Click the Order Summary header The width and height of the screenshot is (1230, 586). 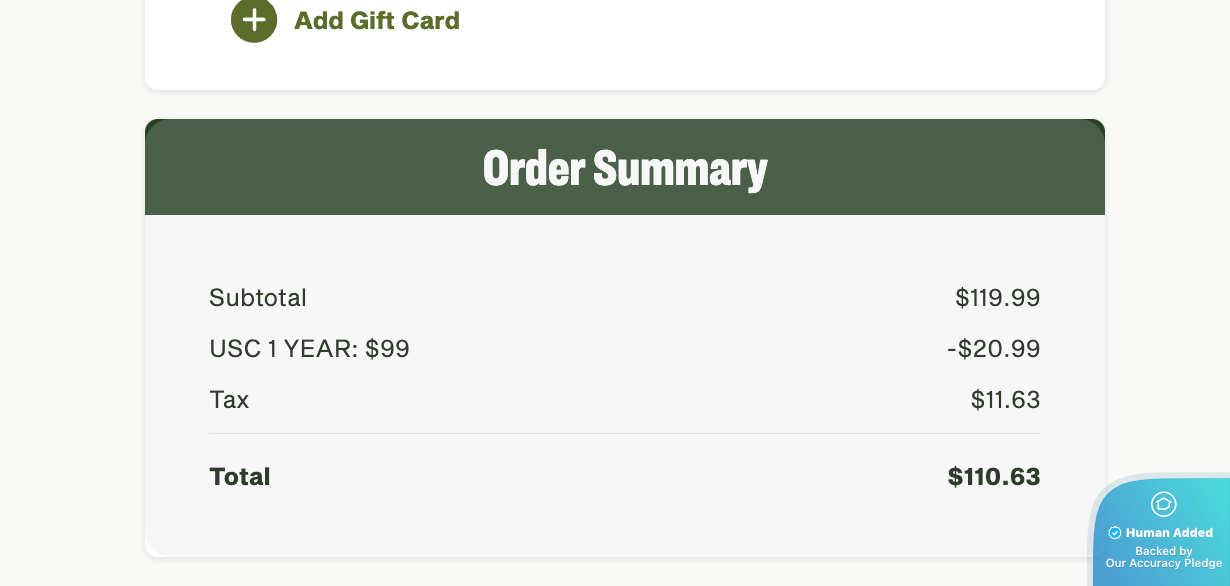point(625,168)
